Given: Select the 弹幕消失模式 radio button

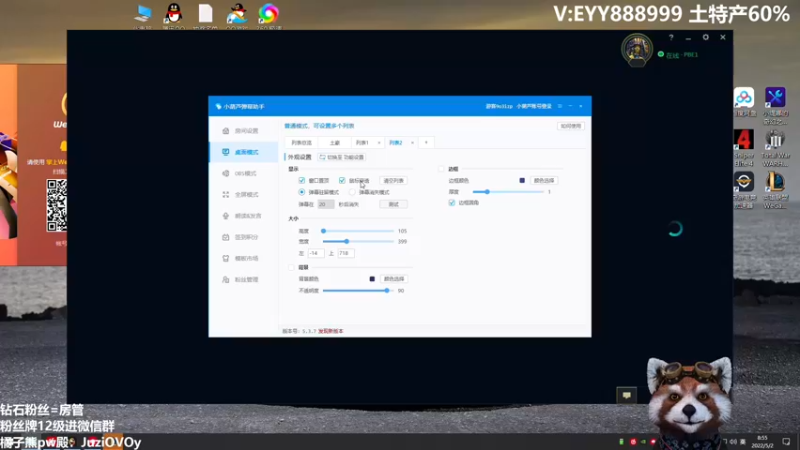Looking at the screenshot, I should (x=352, y=192).
